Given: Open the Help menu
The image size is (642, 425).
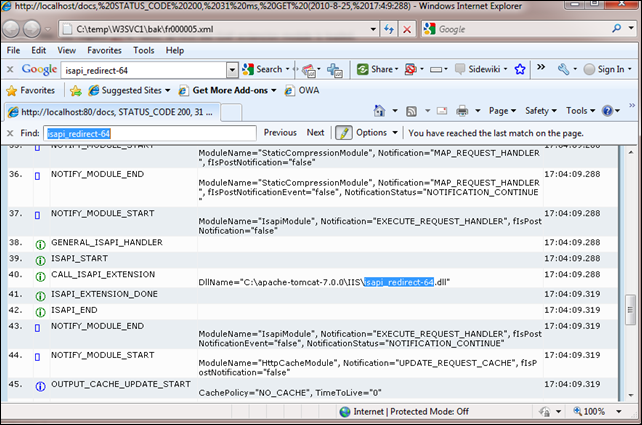Looking at the screenshot, I should click(174, 50).
